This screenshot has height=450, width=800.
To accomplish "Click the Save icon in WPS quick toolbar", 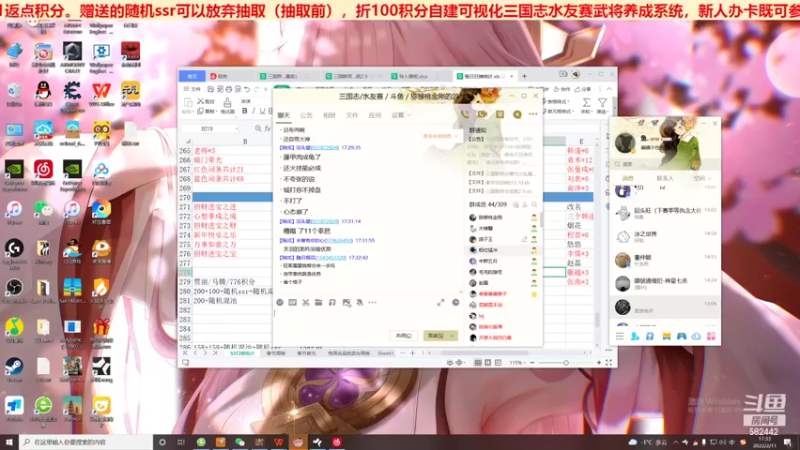I will [210, 89].
